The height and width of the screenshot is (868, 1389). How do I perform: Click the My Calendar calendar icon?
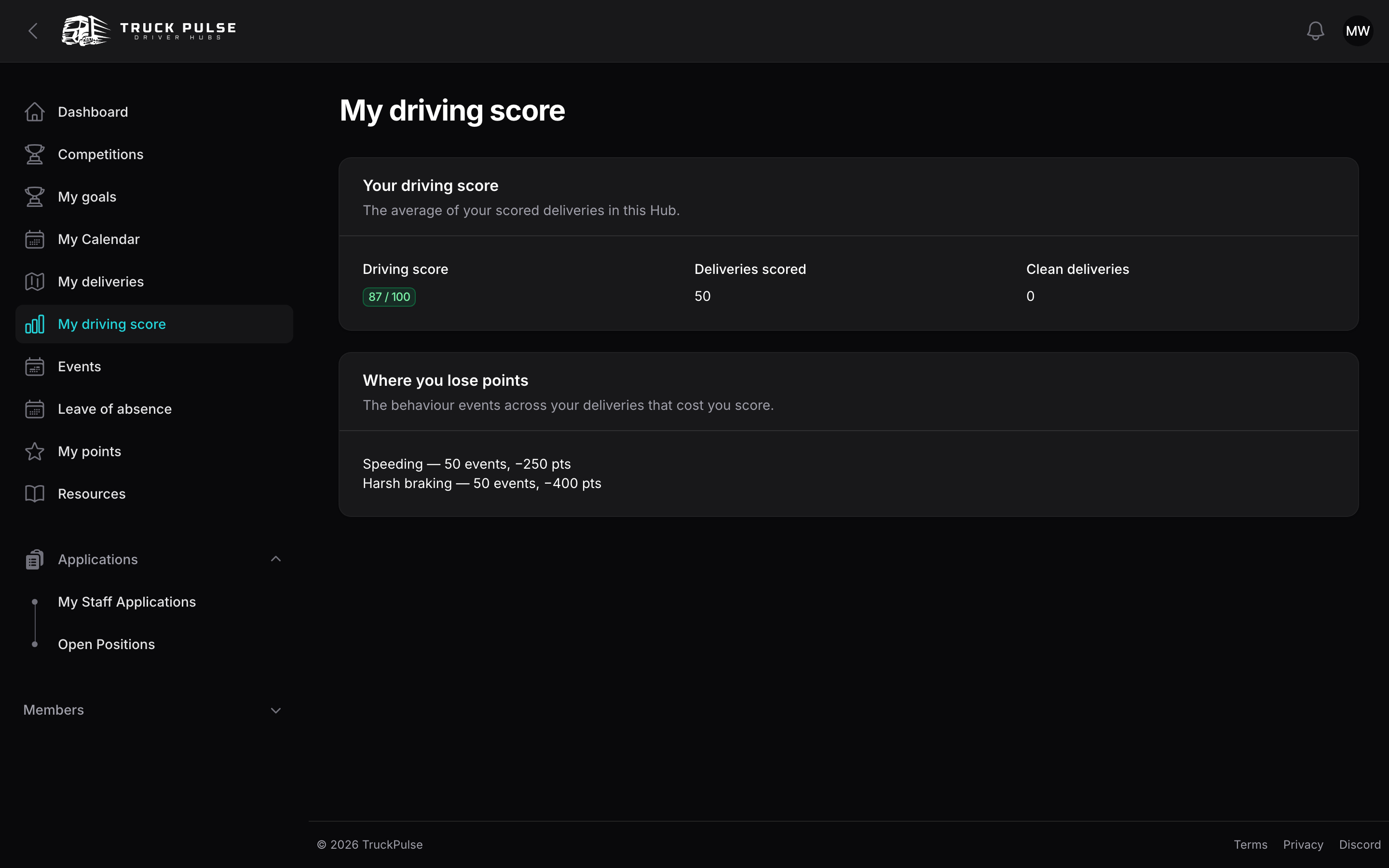(34, 239)
